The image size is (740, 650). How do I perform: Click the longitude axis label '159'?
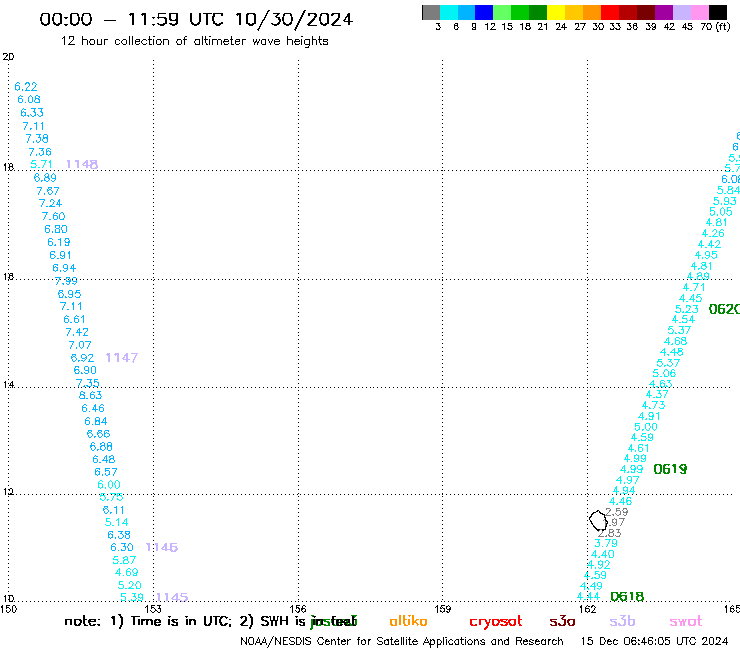[x=443, y=609]
